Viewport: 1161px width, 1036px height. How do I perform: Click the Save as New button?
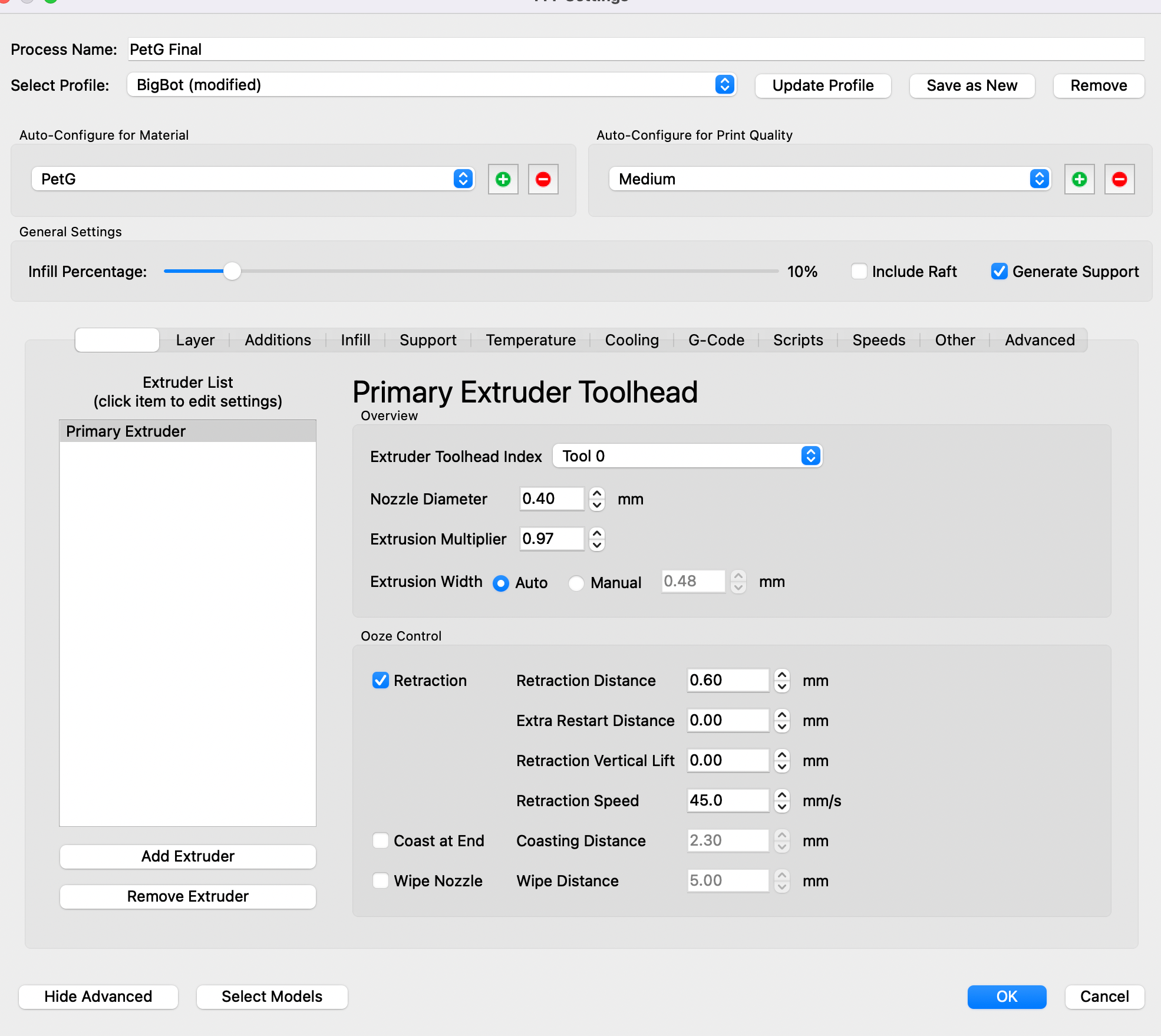click(971, 85)
